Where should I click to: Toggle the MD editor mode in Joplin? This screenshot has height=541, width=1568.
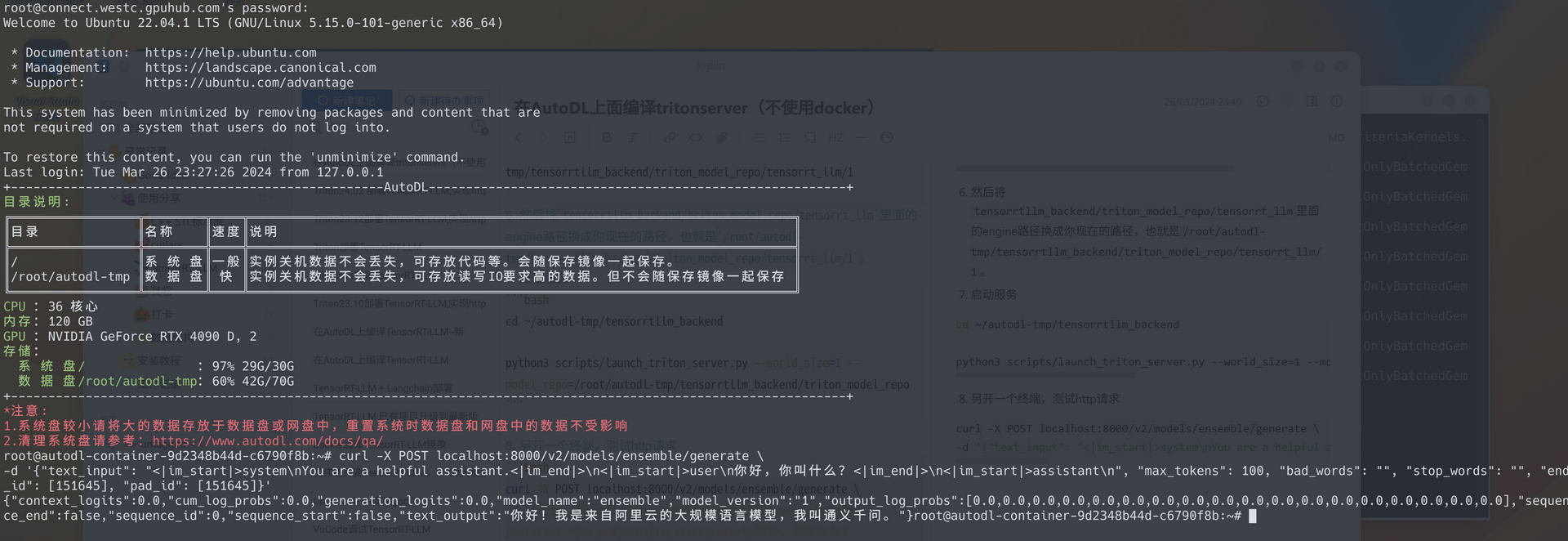(x=1336, y=137)
